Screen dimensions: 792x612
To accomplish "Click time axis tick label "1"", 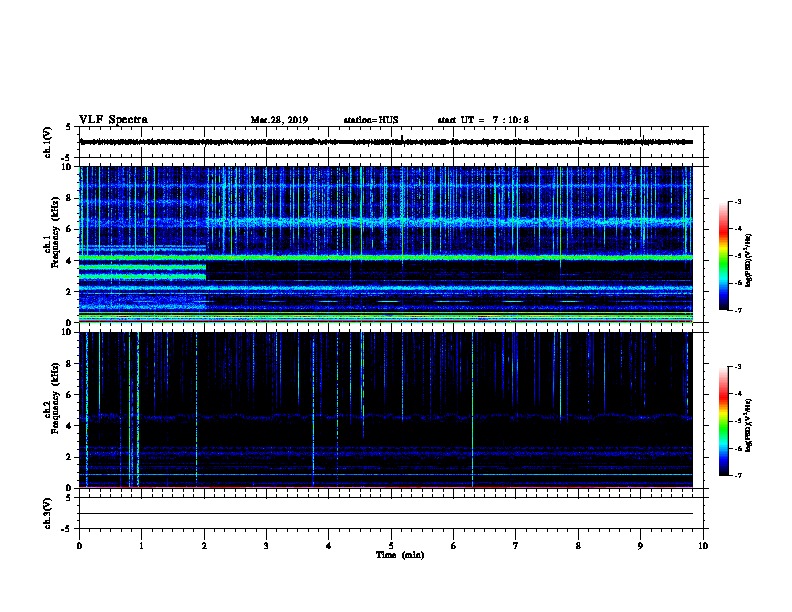I will pyautogui.click(x=141, y=546).
